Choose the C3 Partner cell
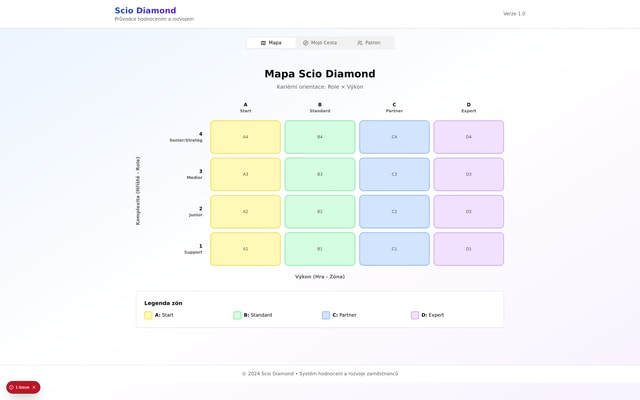 [394, 174]
